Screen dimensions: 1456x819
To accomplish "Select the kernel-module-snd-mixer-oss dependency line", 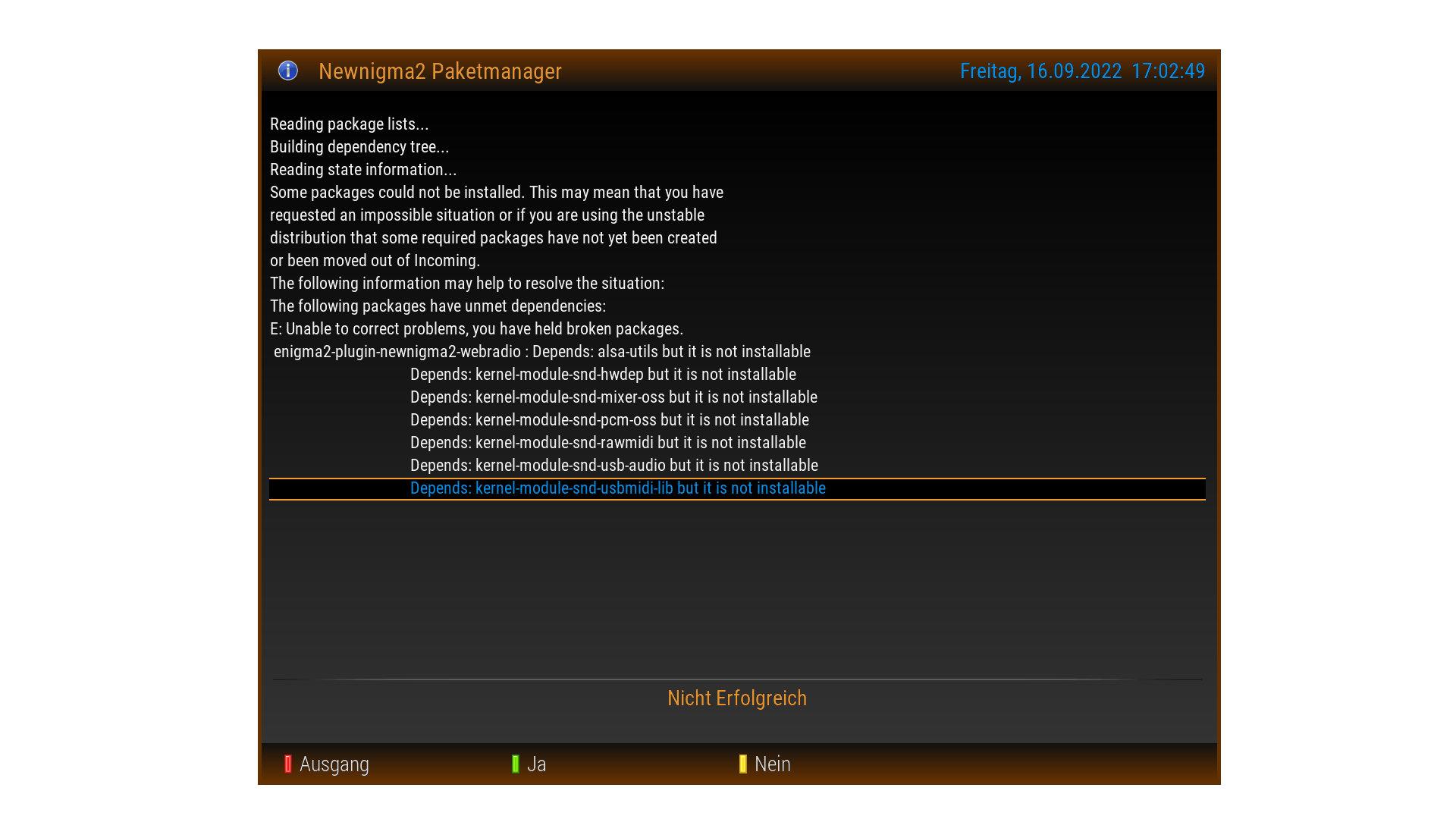I will (737, 397).
